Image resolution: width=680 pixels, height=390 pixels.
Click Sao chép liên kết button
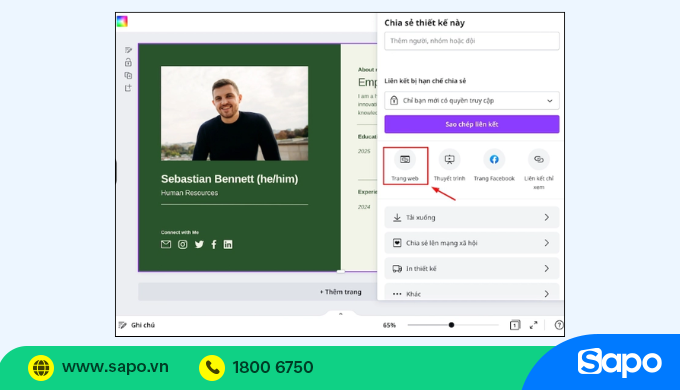pyautogui.click(x=472, y=124)
